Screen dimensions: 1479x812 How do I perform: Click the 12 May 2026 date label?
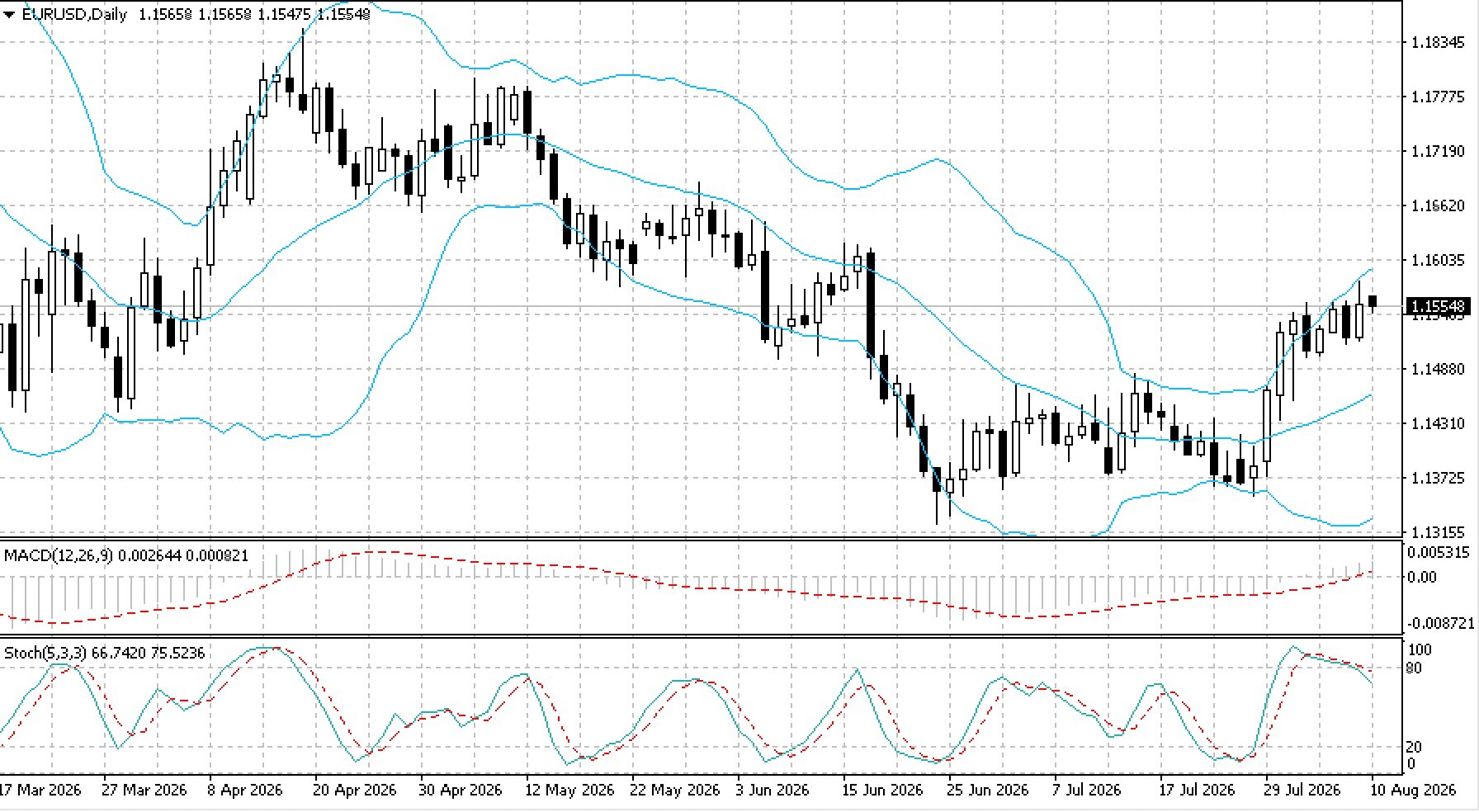569,791
